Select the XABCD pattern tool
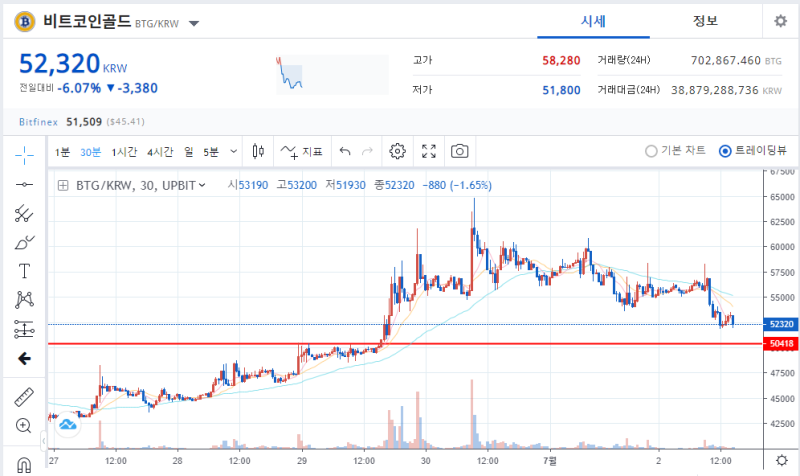Screen dimensions: 800x476 point(24,299)
